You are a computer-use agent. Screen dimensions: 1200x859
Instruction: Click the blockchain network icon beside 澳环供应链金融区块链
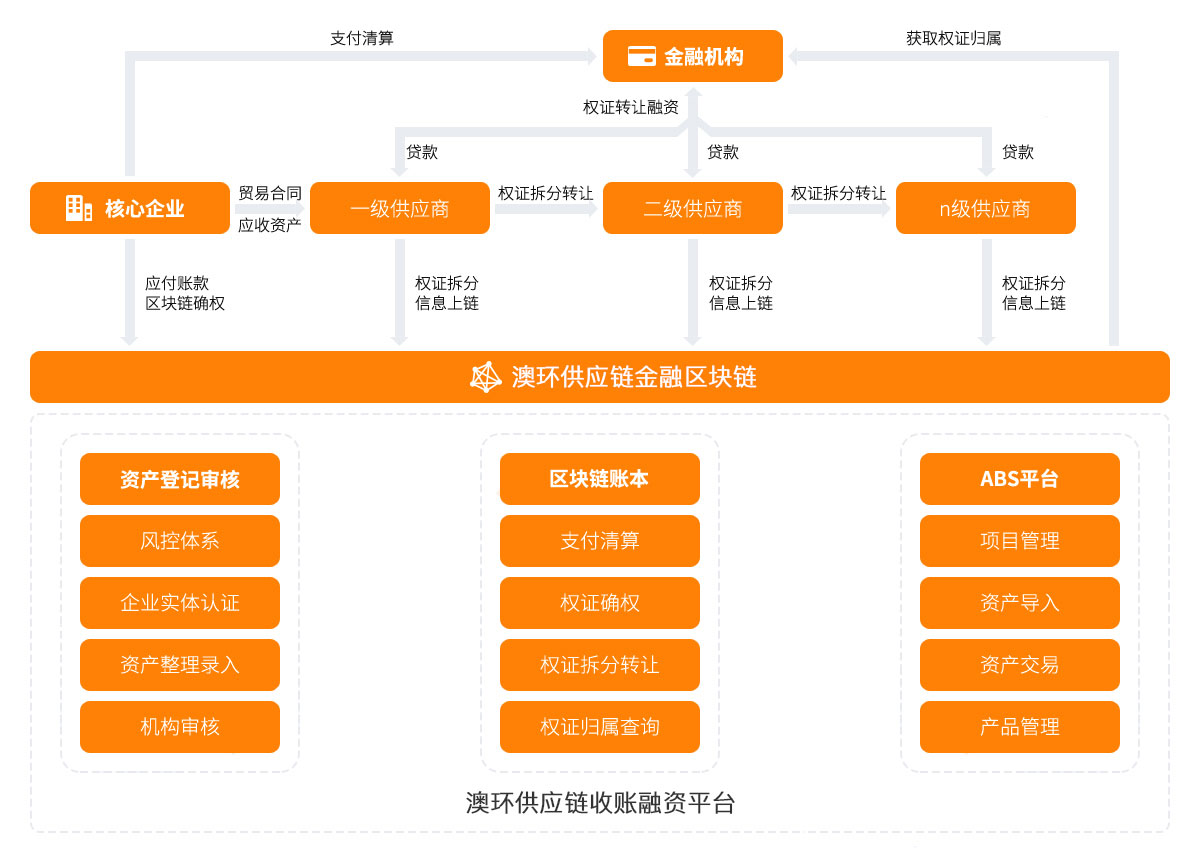486,377
